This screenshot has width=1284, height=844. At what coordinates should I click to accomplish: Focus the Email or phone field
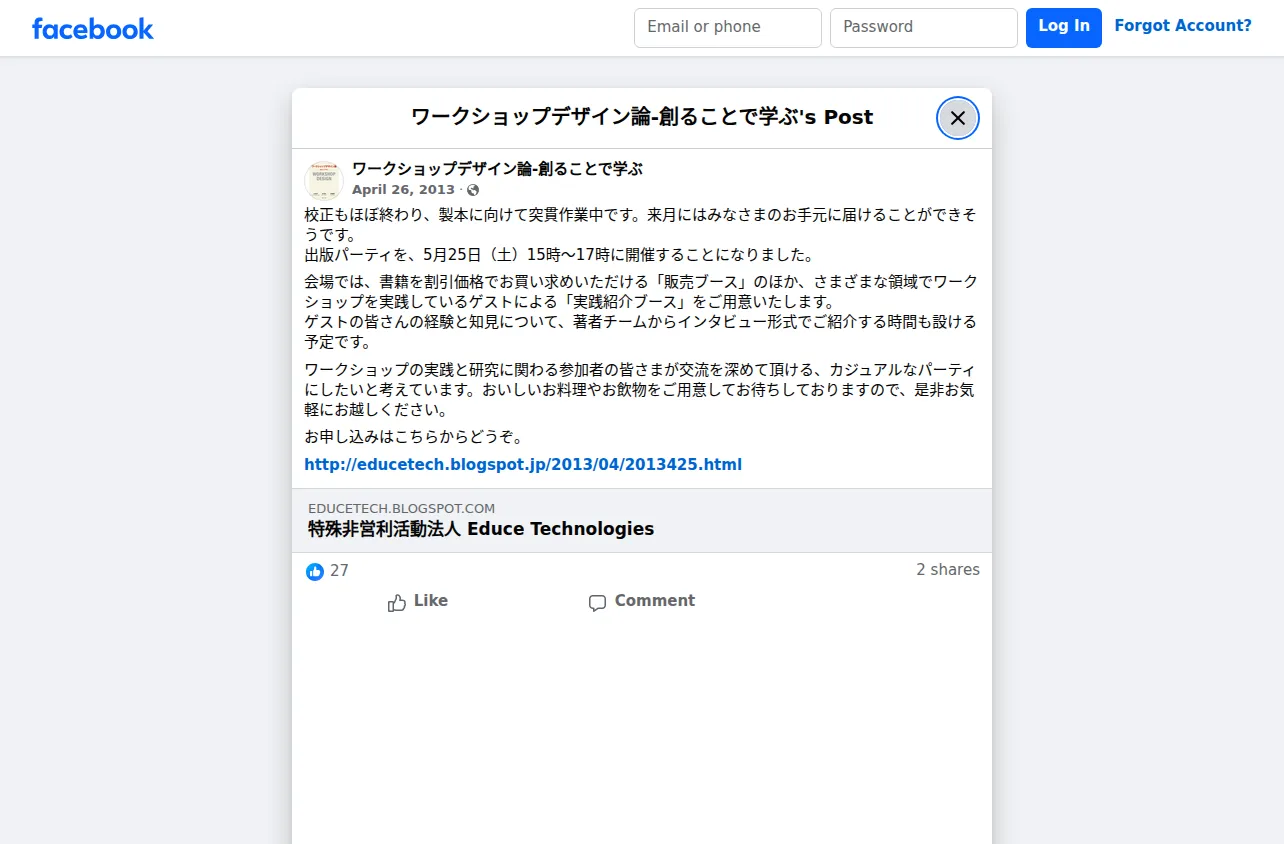[728, 28]
